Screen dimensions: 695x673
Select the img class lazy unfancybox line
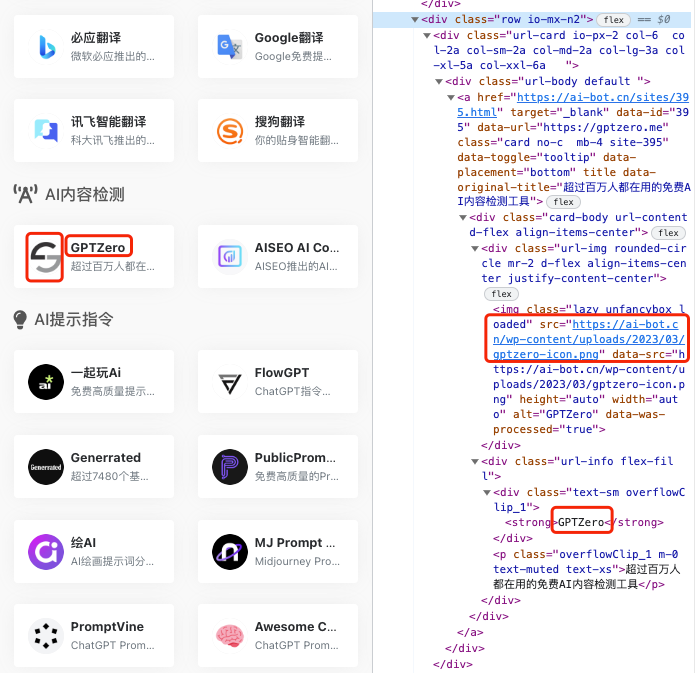(589, 369)
